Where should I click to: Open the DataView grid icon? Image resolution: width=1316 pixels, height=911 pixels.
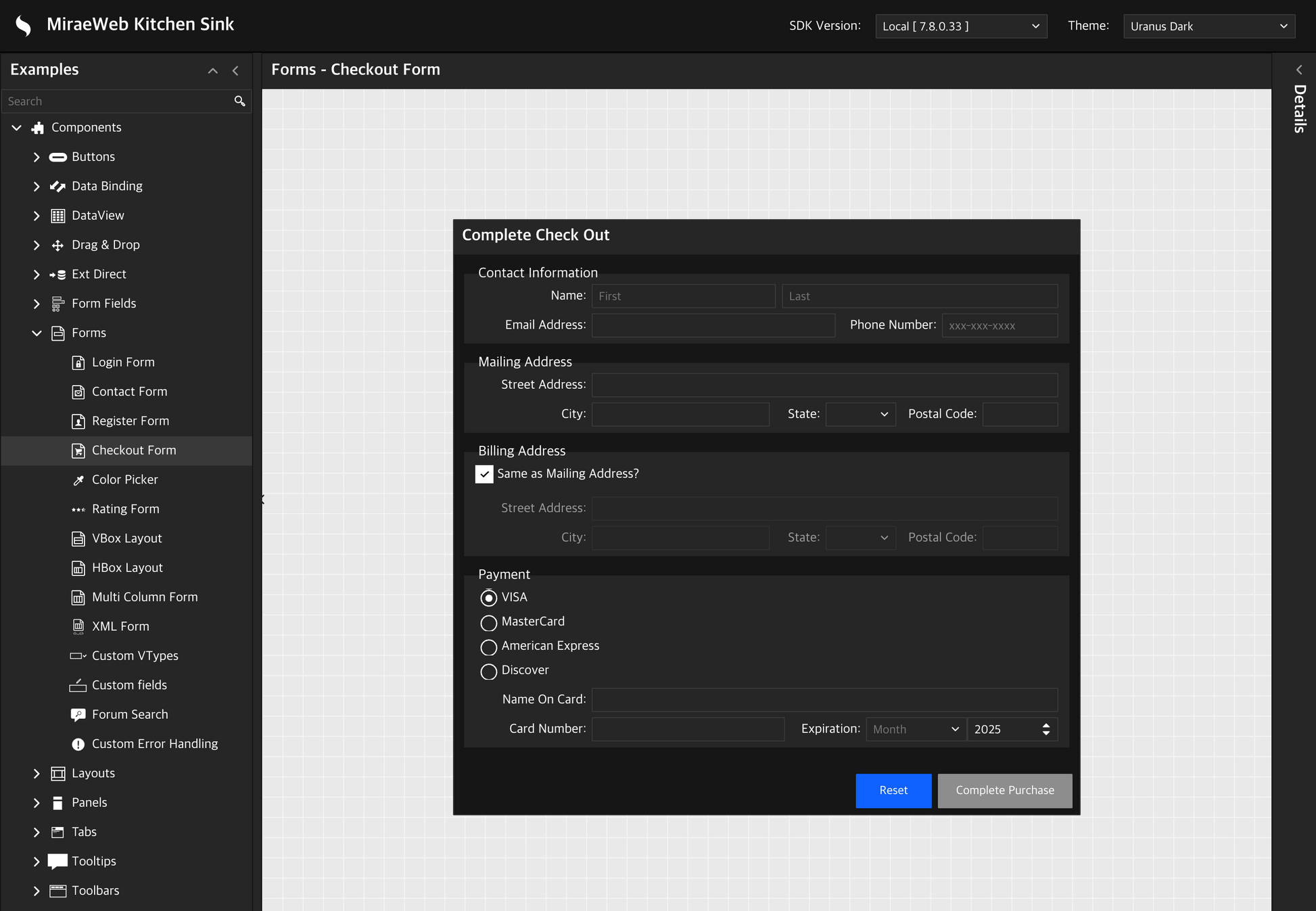[x=57, y=215]
